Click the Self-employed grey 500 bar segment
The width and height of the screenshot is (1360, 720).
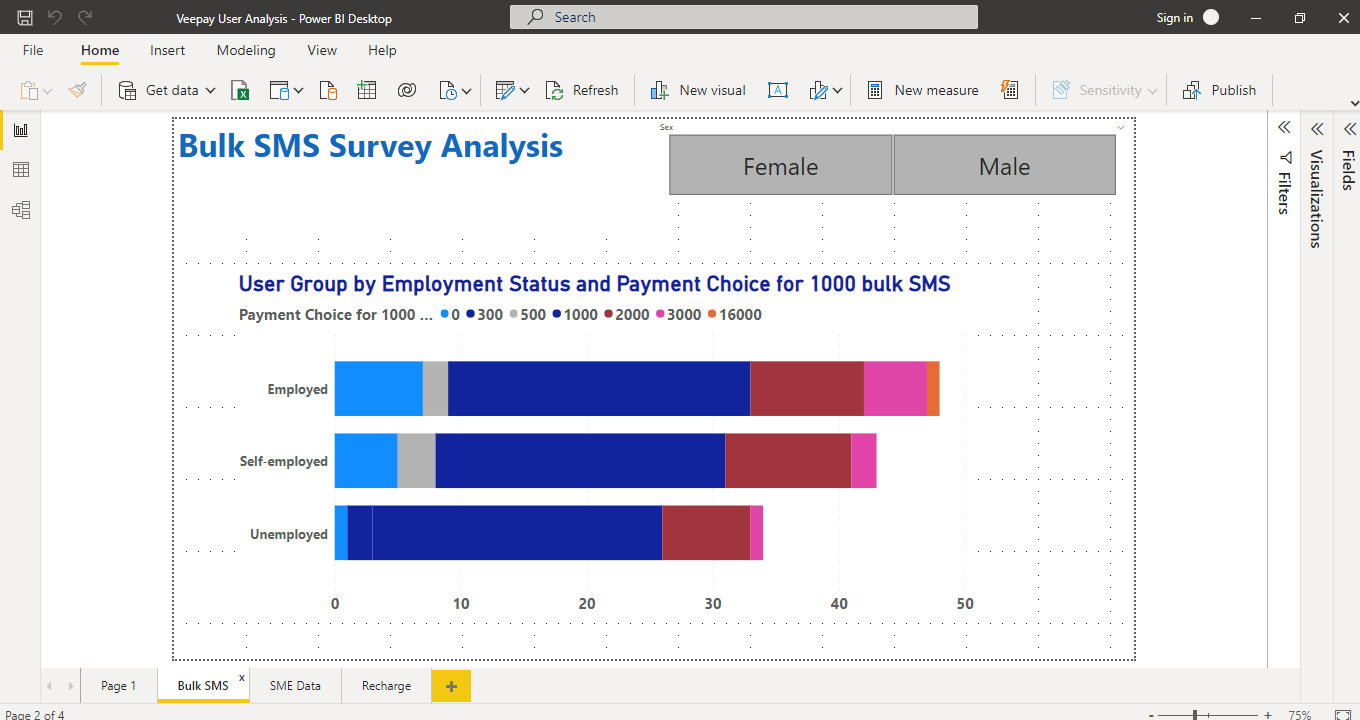tap(417, 461)
